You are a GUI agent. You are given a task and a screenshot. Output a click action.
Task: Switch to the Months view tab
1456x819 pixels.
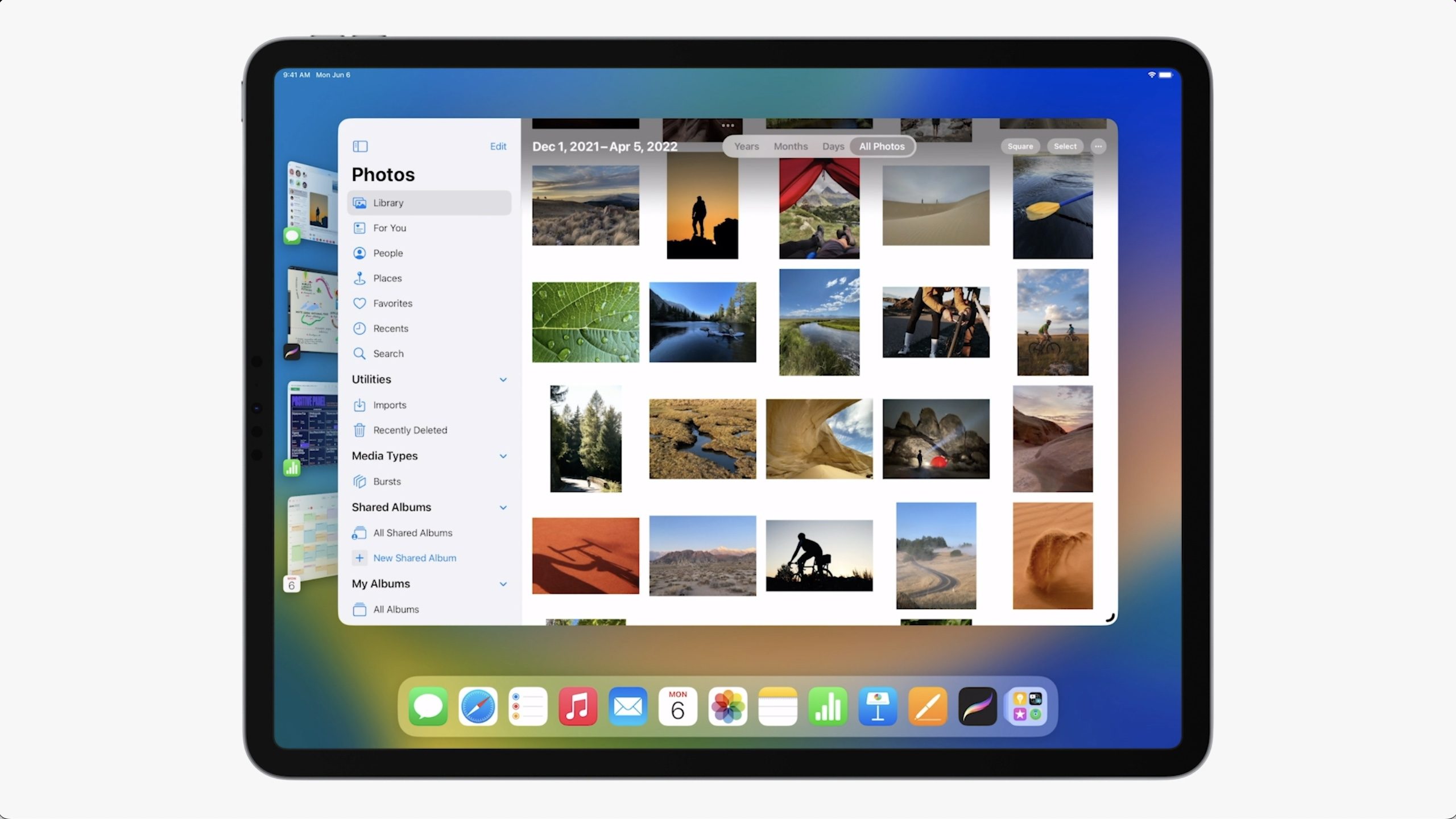(x=790, y=146)
